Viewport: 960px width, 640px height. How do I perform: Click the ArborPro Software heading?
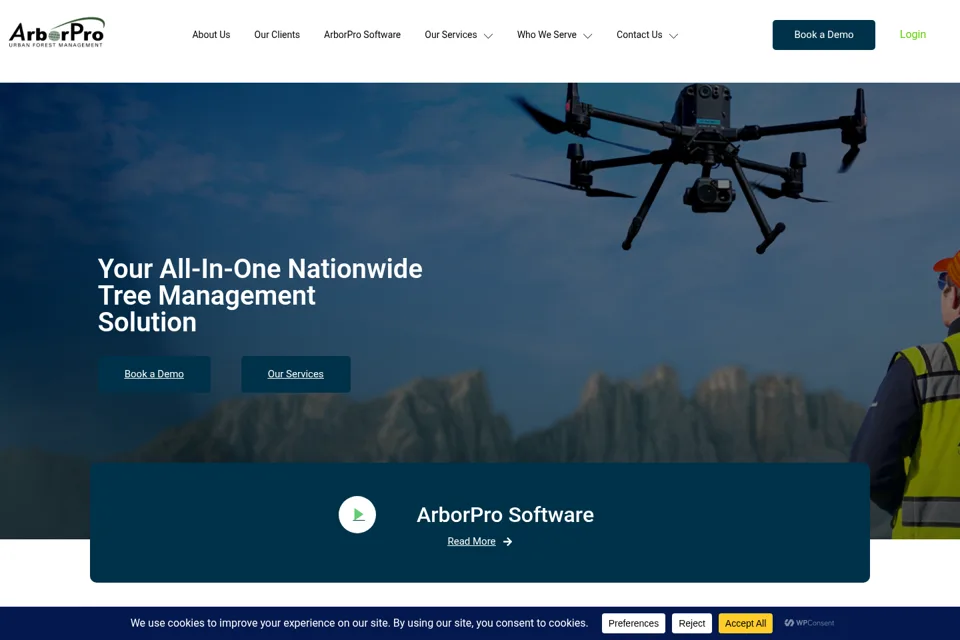(x=505, y=515)
